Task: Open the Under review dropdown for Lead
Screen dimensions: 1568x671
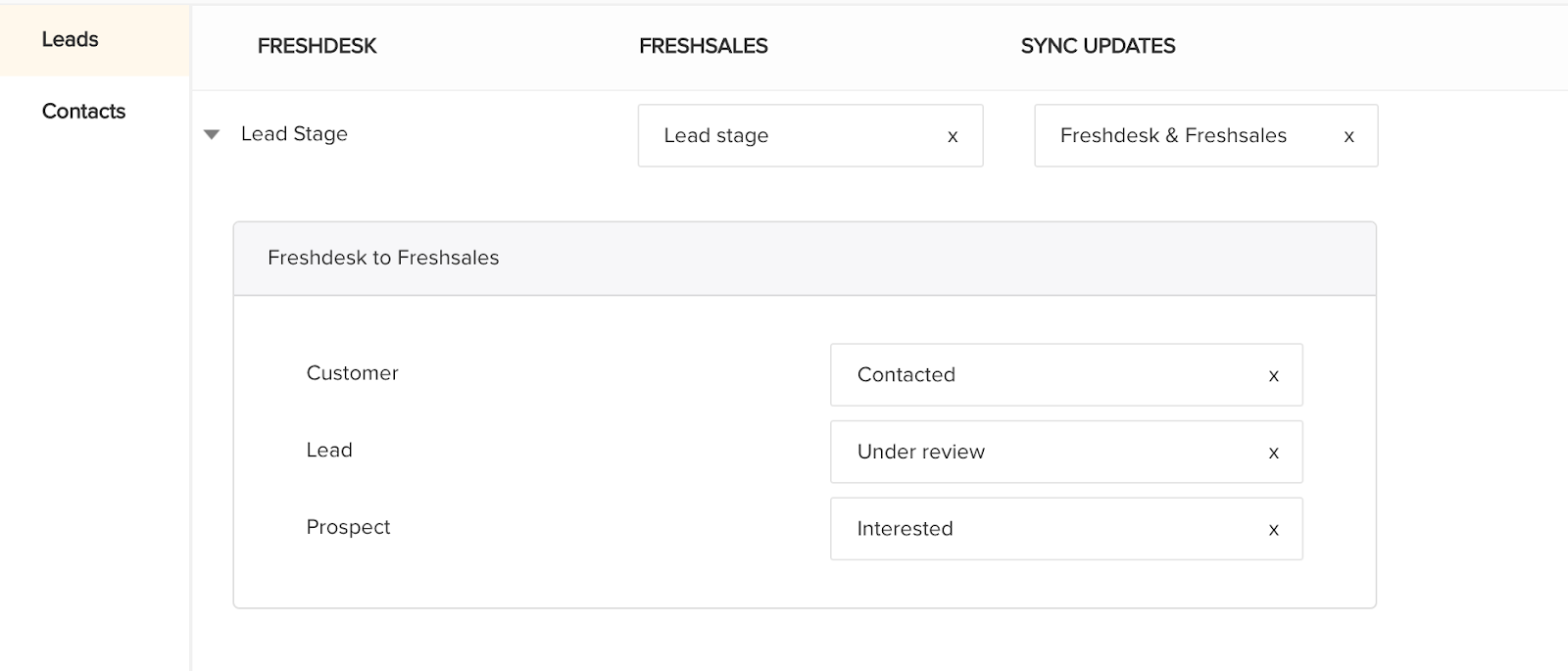Action: pos(1039,452)
